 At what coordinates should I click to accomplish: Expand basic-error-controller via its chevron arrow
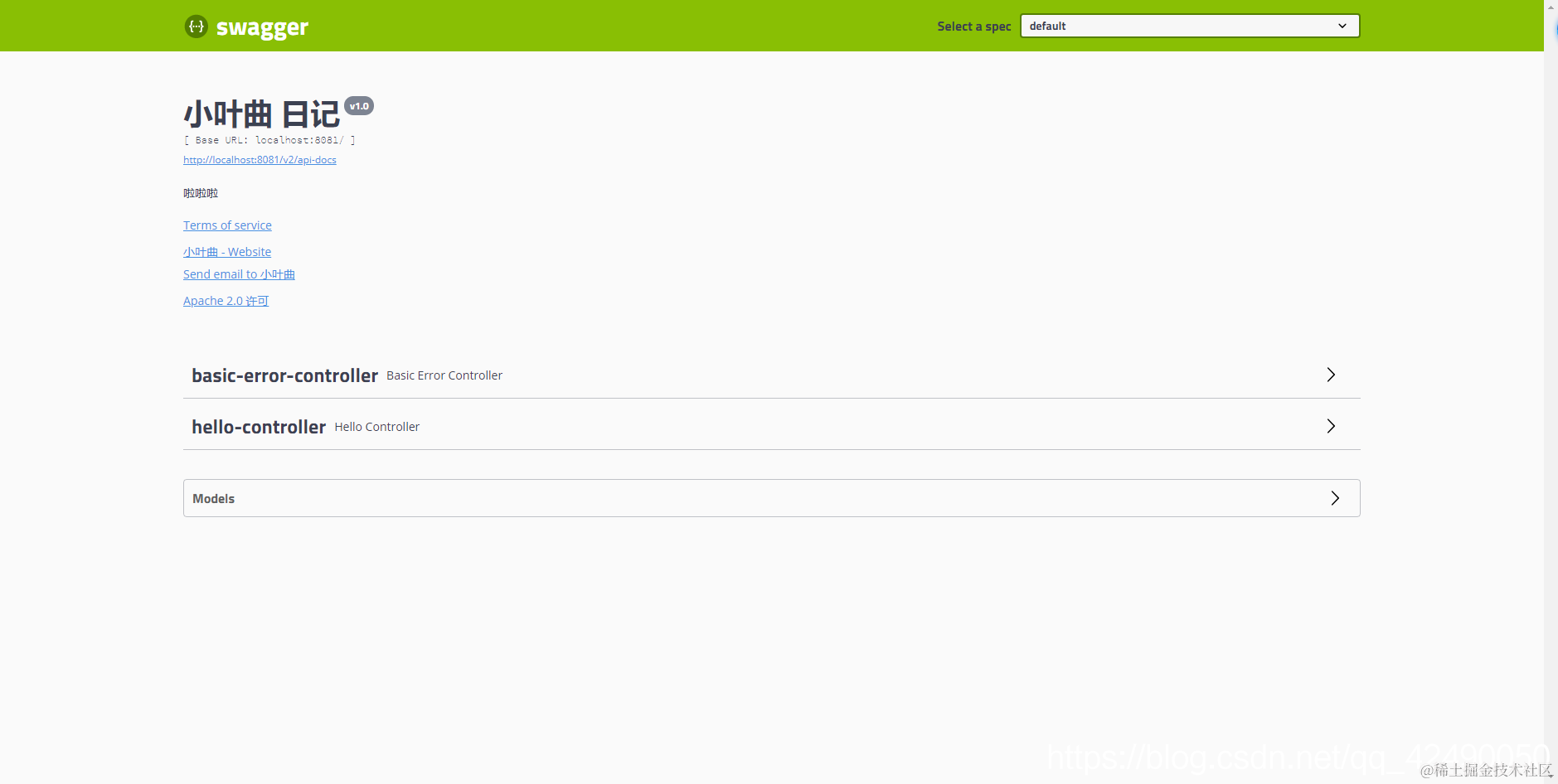[1331, 375]
